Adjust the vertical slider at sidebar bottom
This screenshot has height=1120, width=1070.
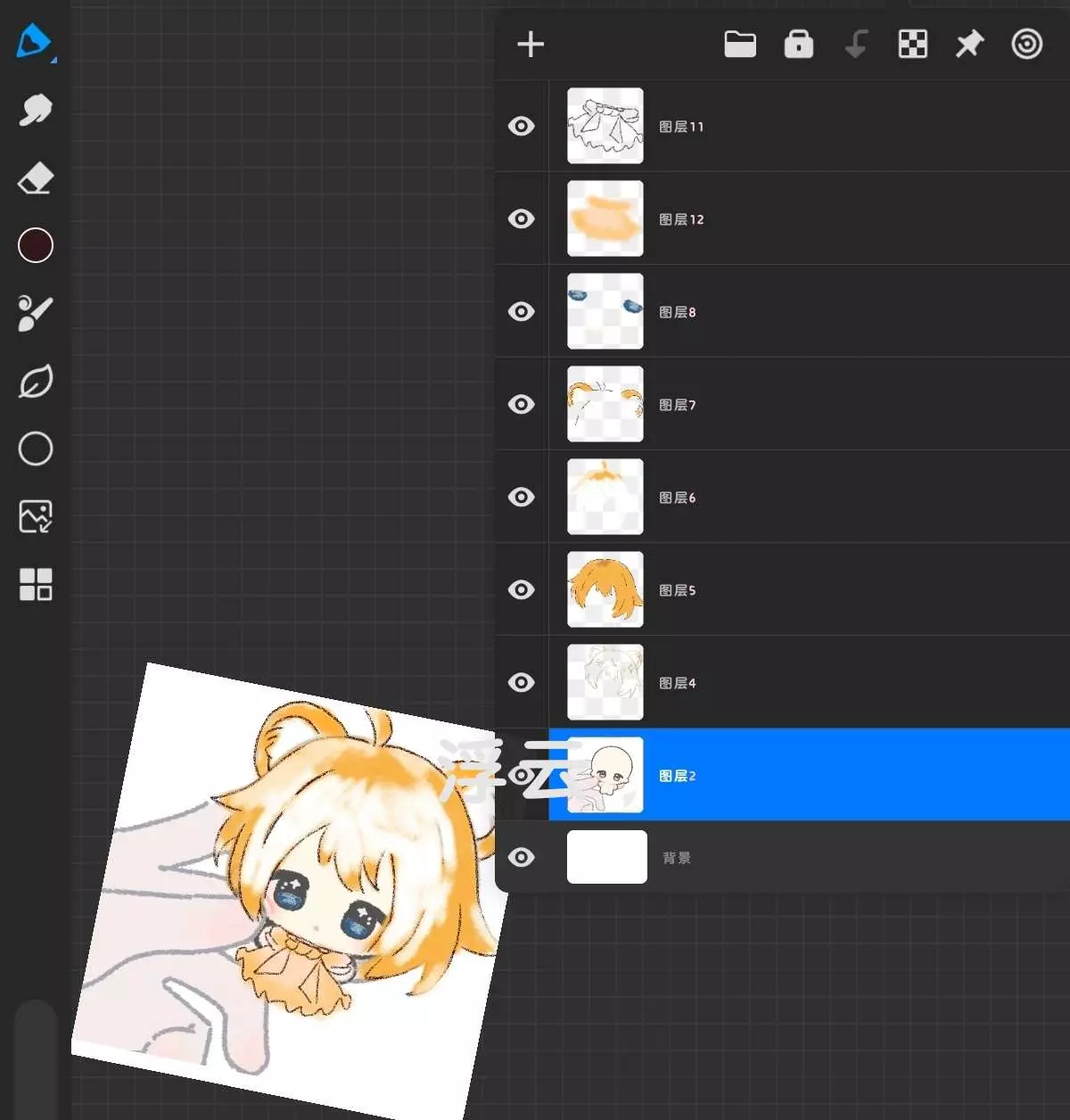point(36,1058)
